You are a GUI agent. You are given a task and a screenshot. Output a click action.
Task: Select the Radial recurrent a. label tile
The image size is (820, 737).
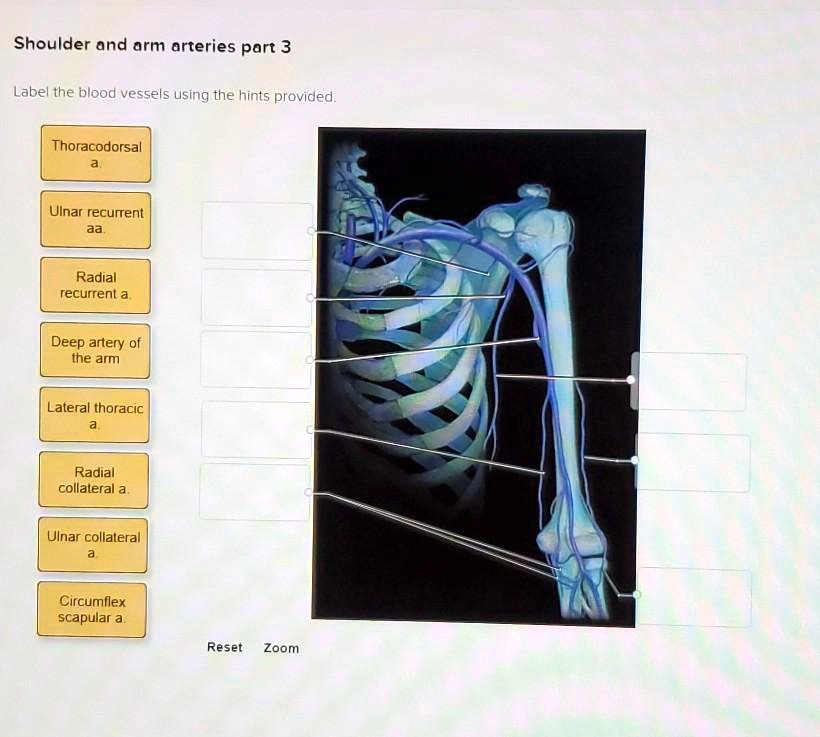[x=95, y=285]
